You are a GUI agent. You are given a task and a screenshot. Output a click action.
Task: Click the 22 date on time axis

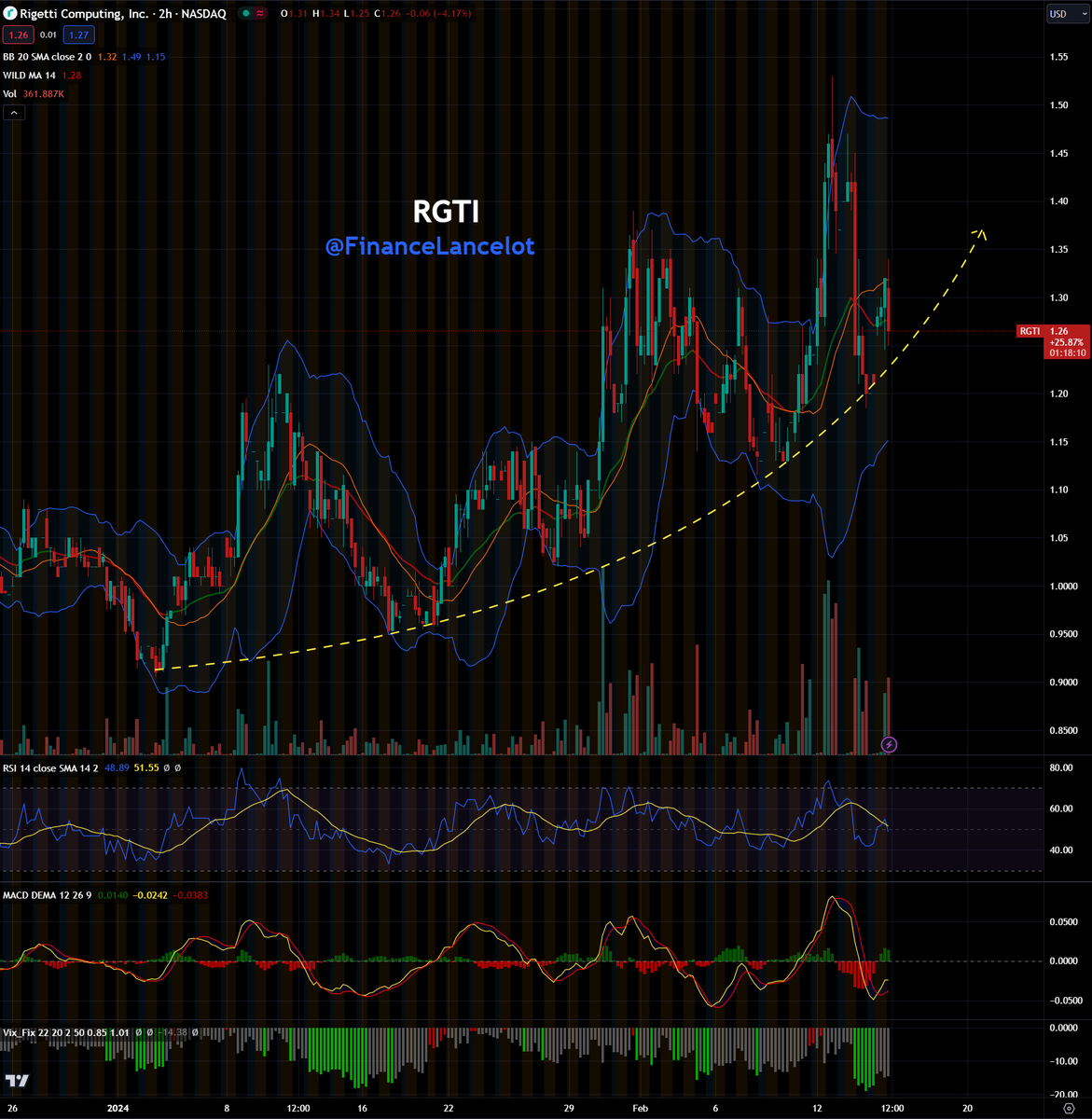tap(448, 1109)
